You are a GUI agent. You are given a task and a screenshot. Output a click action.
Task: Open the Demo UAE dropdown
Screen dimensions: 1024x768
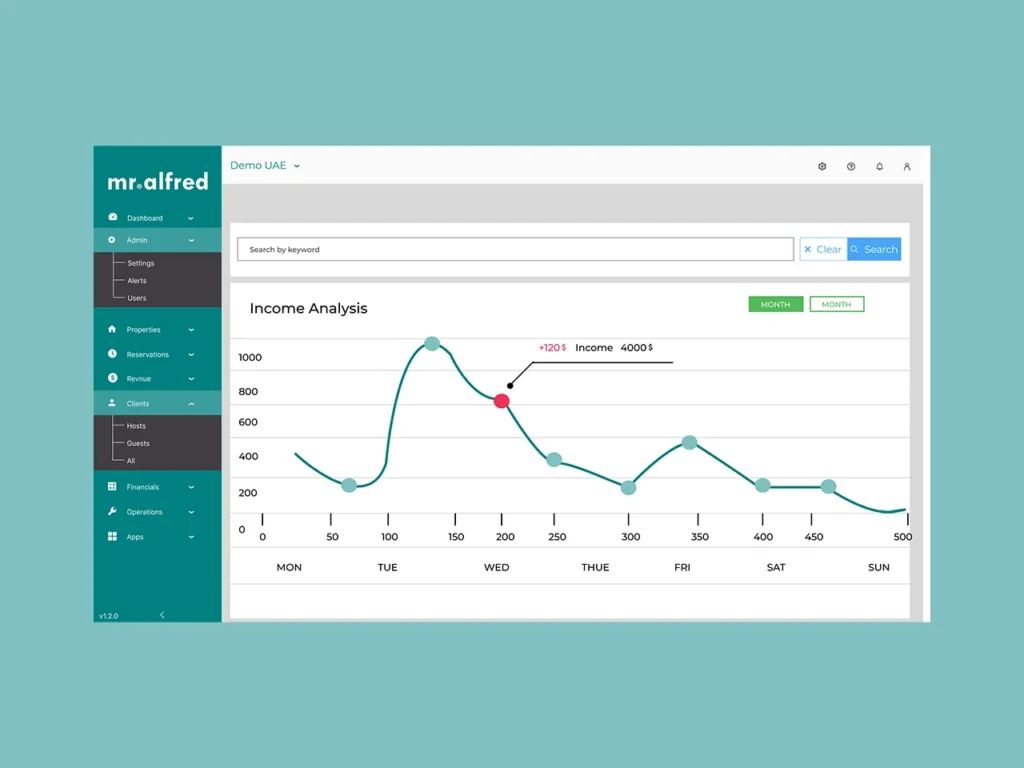265,166
